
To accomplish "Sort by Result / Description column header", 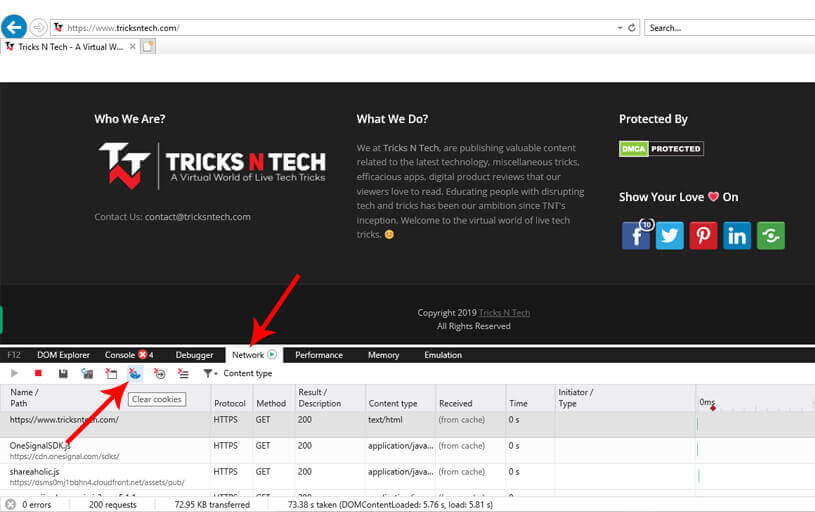I will pyautogui.click(x=330, y=398).
